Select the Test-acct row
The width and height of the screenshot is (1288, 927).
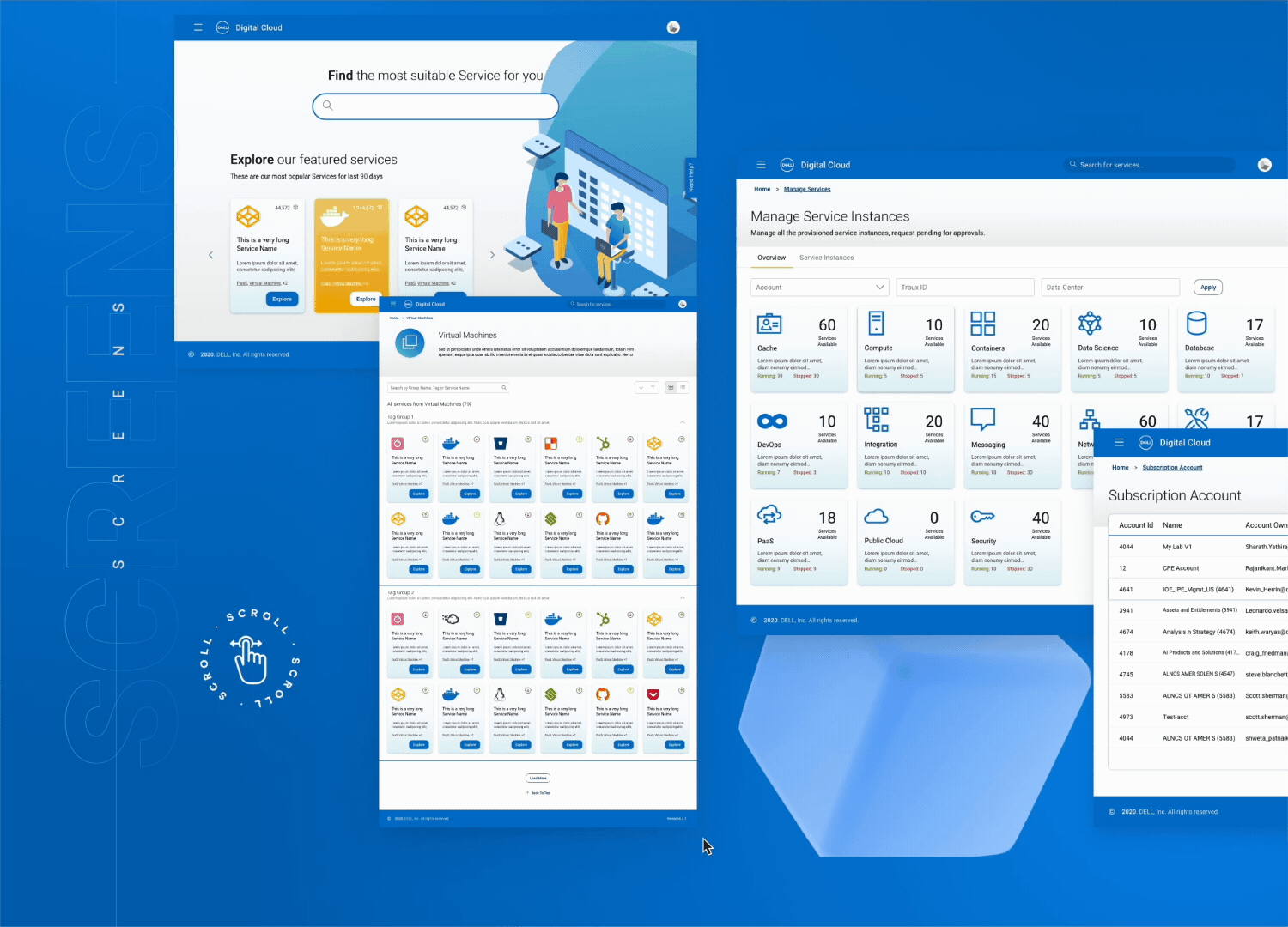pyautogui.click(x=1199, y=717)
